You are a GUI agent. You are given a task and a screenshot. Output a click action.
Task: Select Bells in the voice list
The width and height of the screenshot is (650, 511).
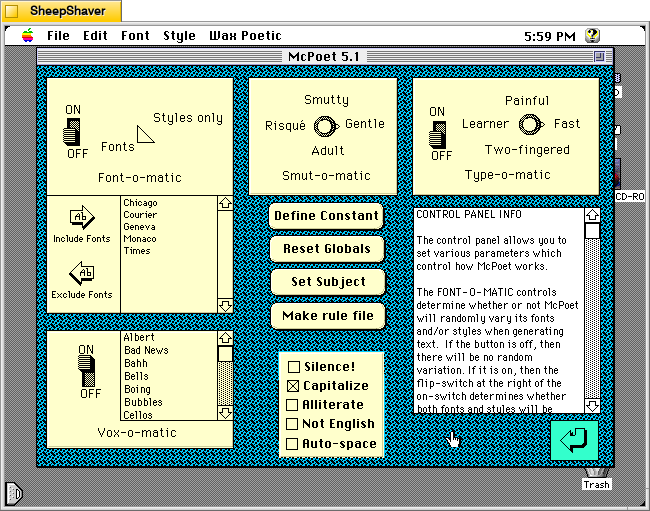(x=169, y=376)
